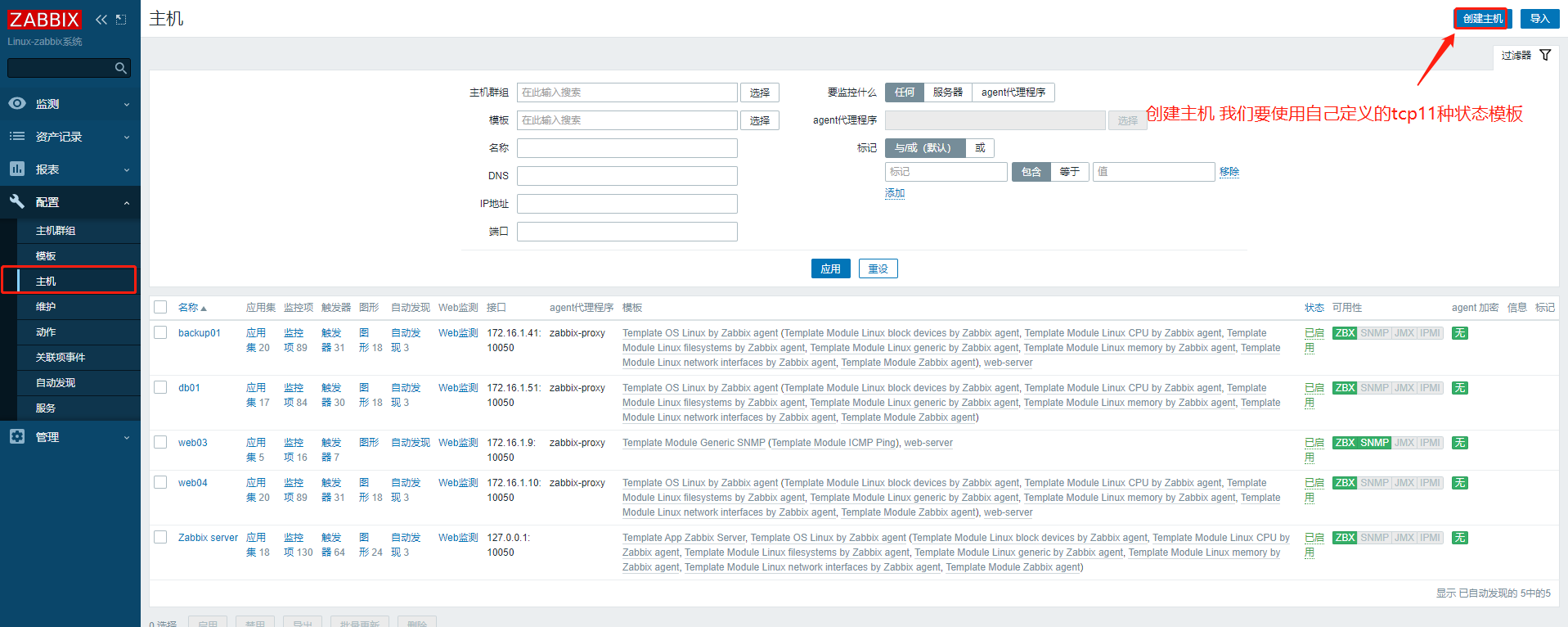Click 应用 to apply the filter
1568x627 pixels.
[x=830, y=268]
